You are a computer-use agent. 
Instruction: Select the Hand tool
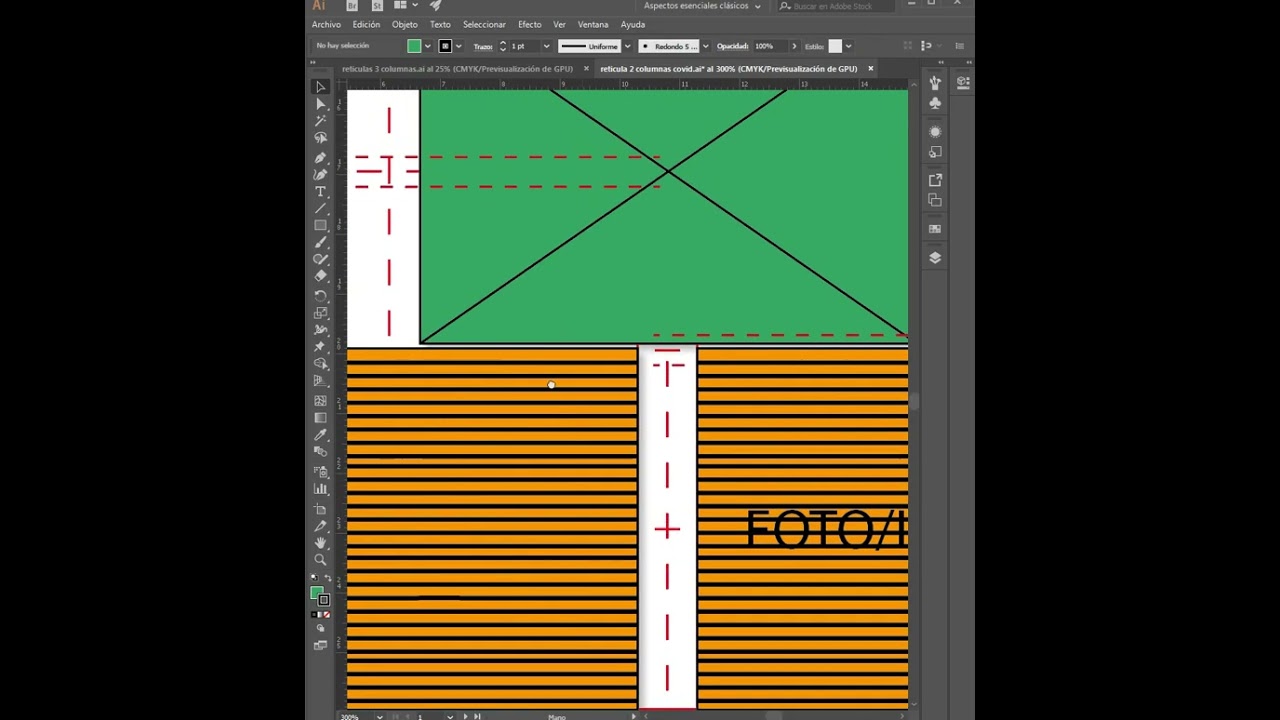click(320, 542)
